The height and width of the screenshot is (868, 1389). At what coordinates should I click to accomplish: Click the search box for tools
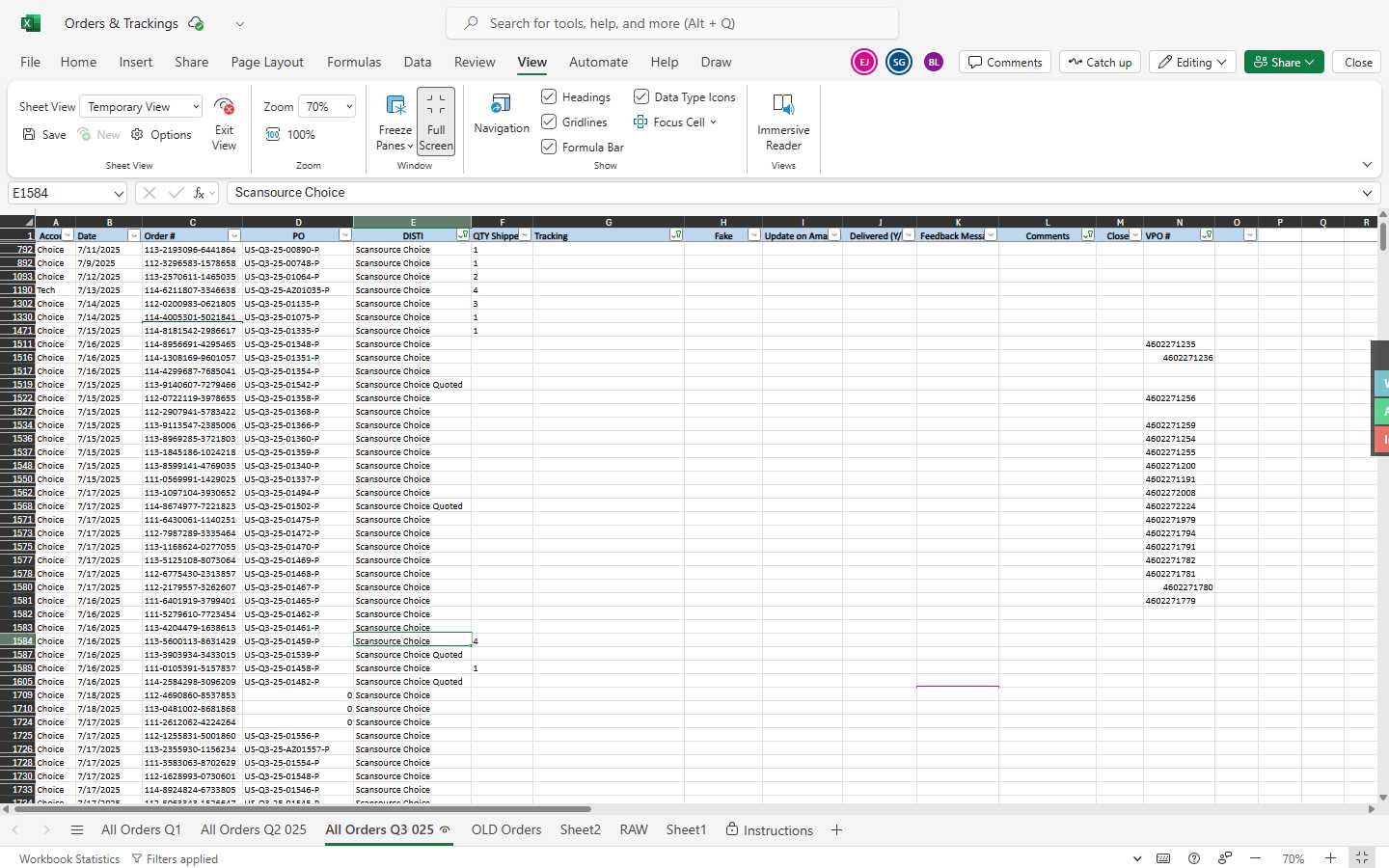click(x=672, y=23)
